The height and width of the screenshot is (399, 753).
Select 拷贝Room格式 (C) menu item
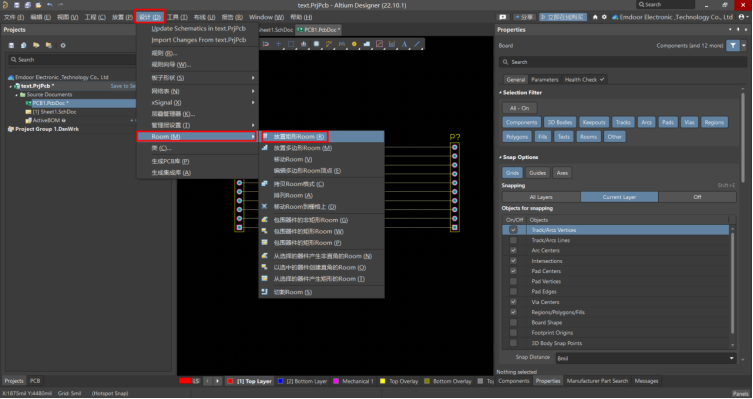(x=322, y=184)
